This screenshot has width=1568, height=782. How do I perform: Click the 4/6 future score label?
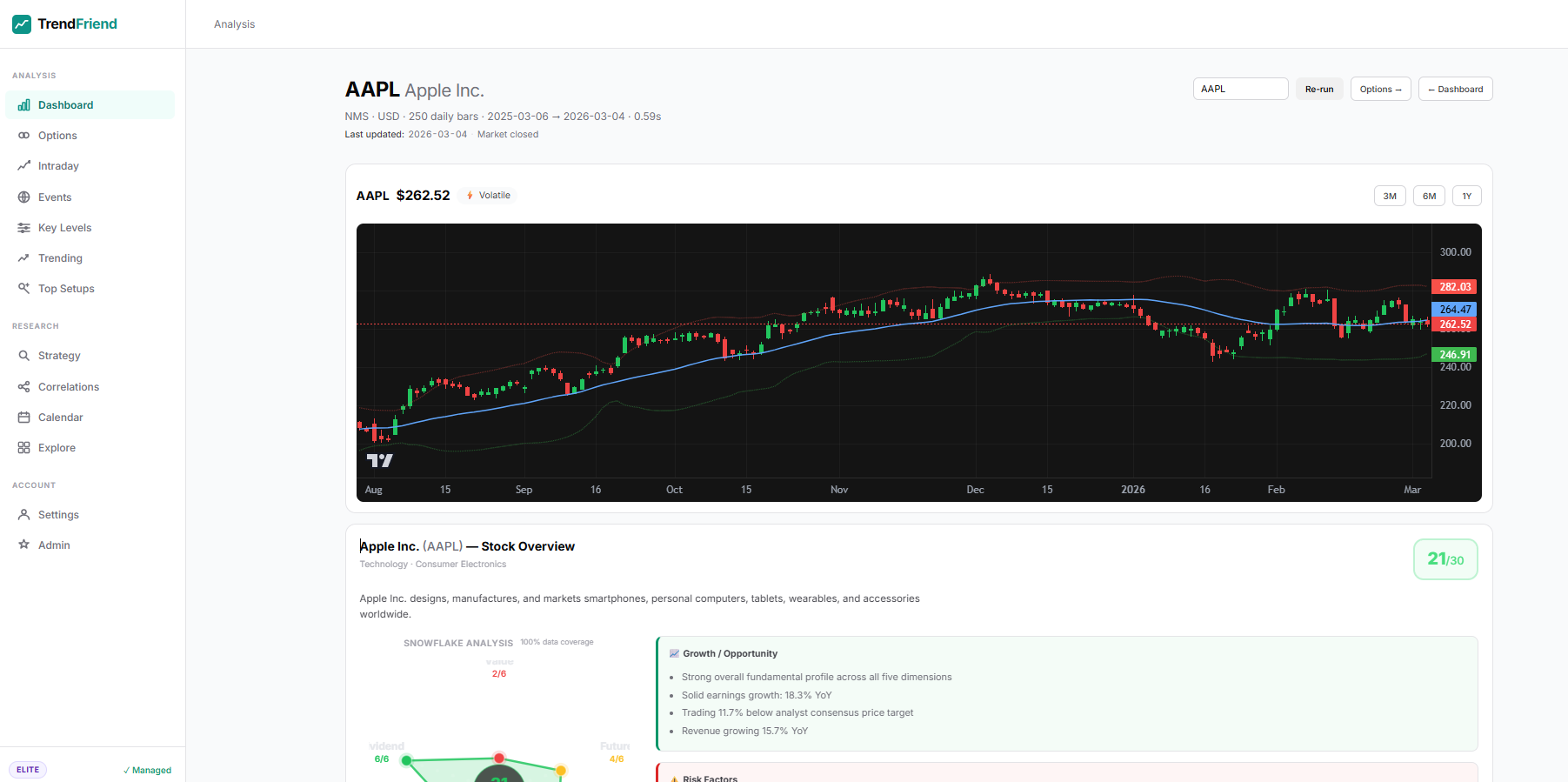click(617, 759)
